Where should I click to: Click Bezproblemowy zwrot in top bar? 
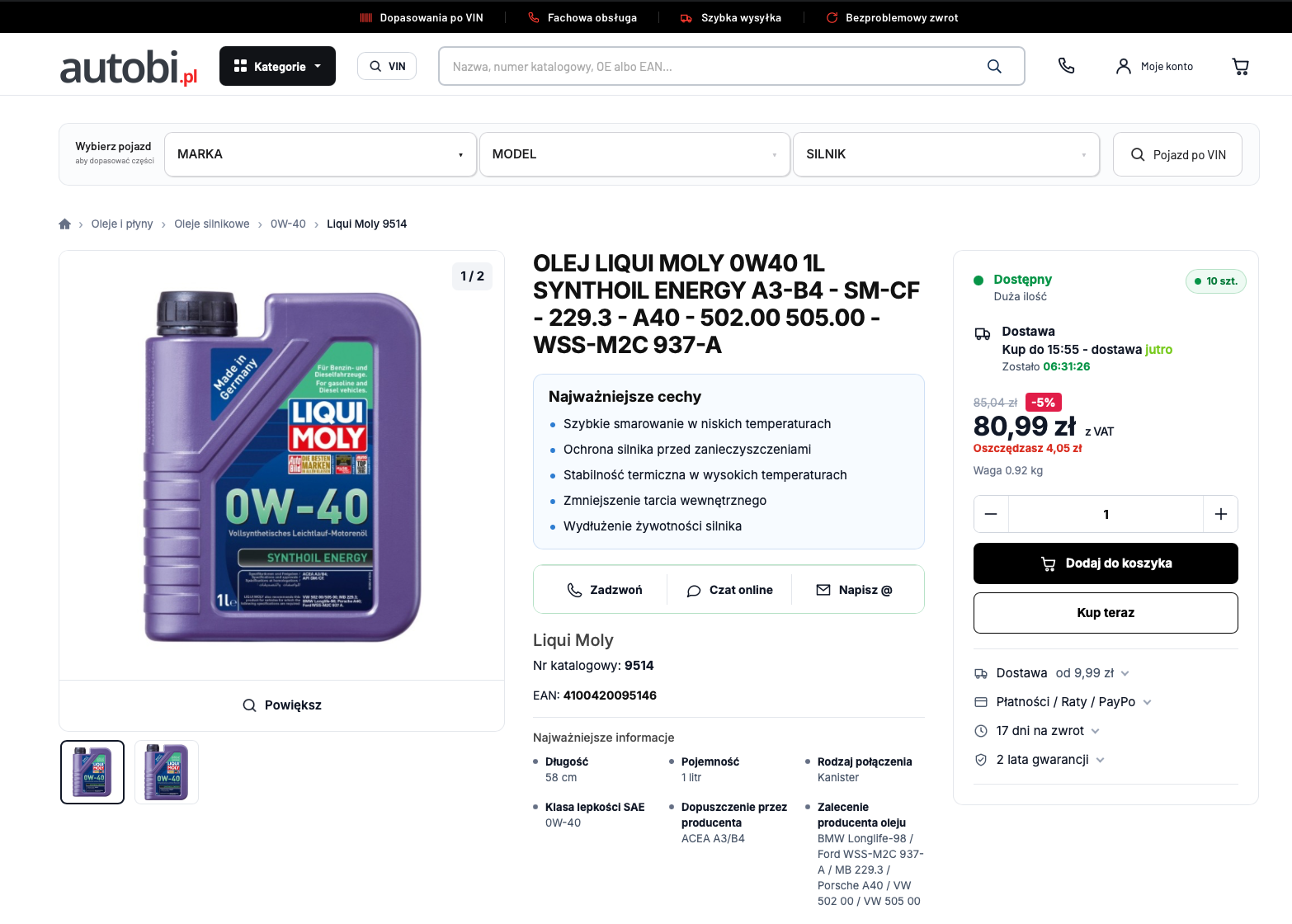(893, 17)
